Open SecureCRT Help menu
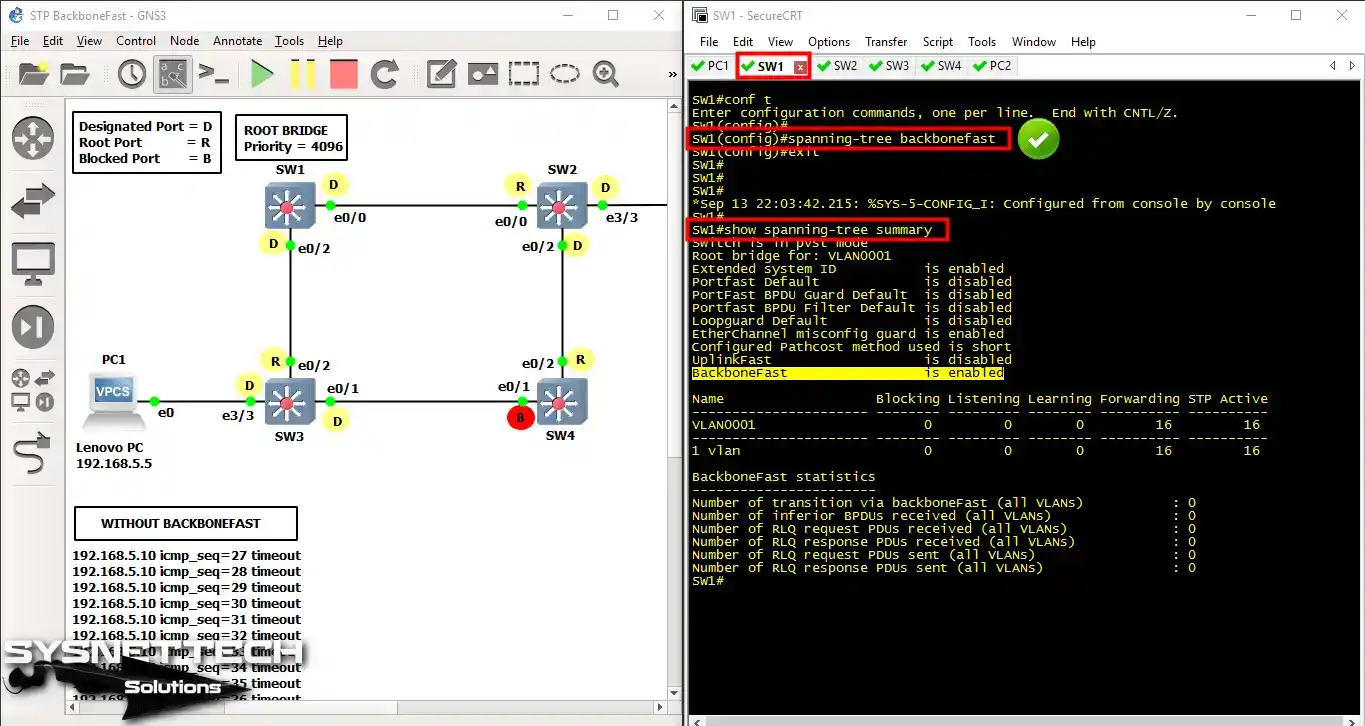Image resolution: width=1365 pixels, height=726 pixels. pyautogui.click(x=1083, y=42)
